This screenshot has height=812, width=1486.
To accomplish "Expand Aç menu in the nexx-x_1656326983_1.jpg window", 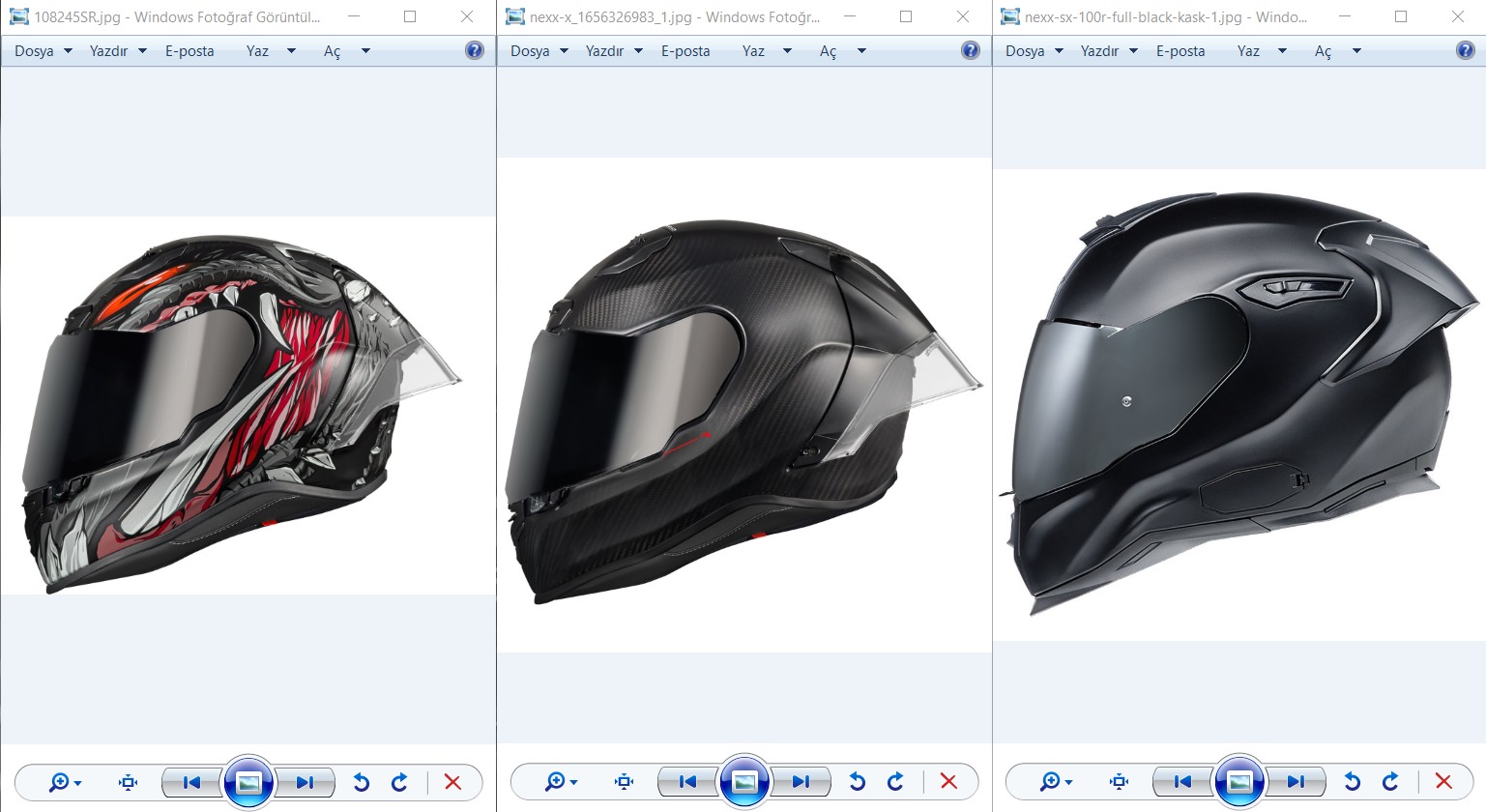I will [x=842, y=51].
